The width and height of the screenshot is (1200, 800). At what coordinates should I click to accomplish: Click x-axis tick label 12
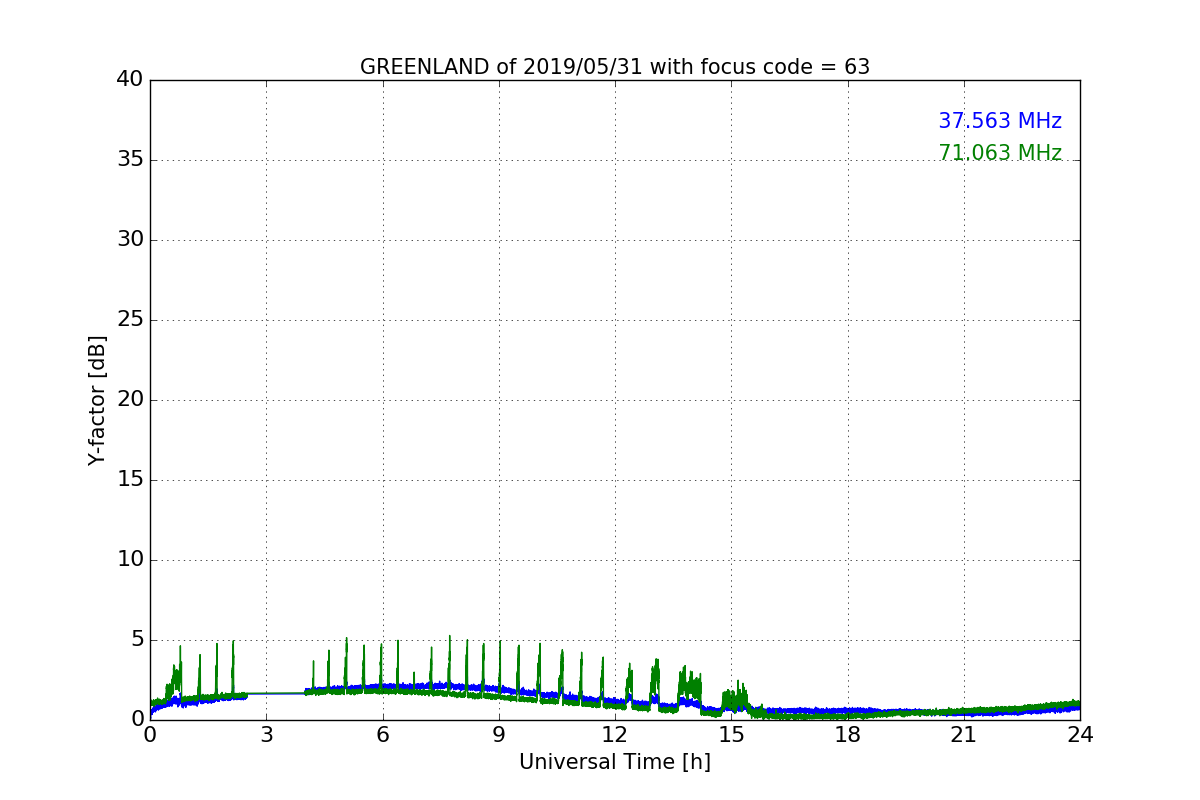tap(615, 735)
